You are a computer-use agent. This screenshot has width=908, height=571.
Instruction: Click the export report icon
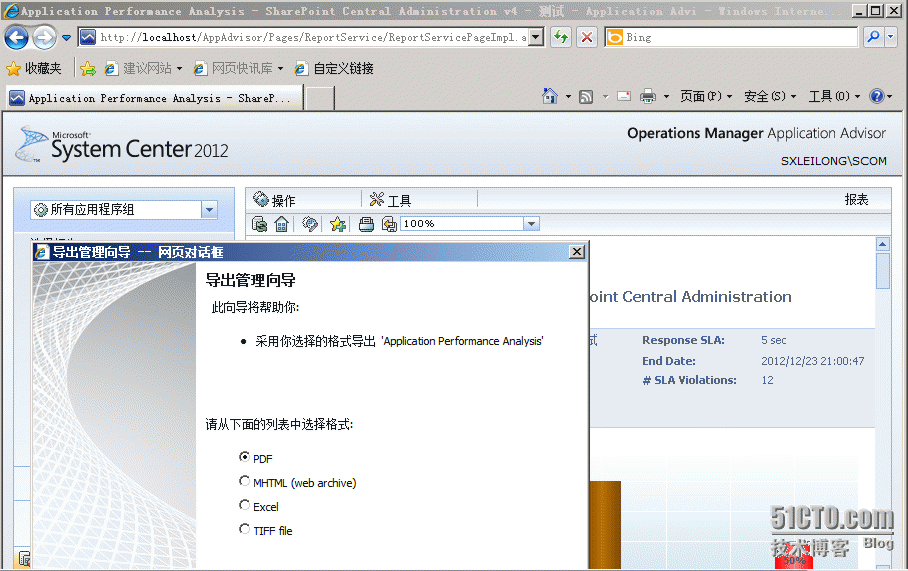click(389, 224)
